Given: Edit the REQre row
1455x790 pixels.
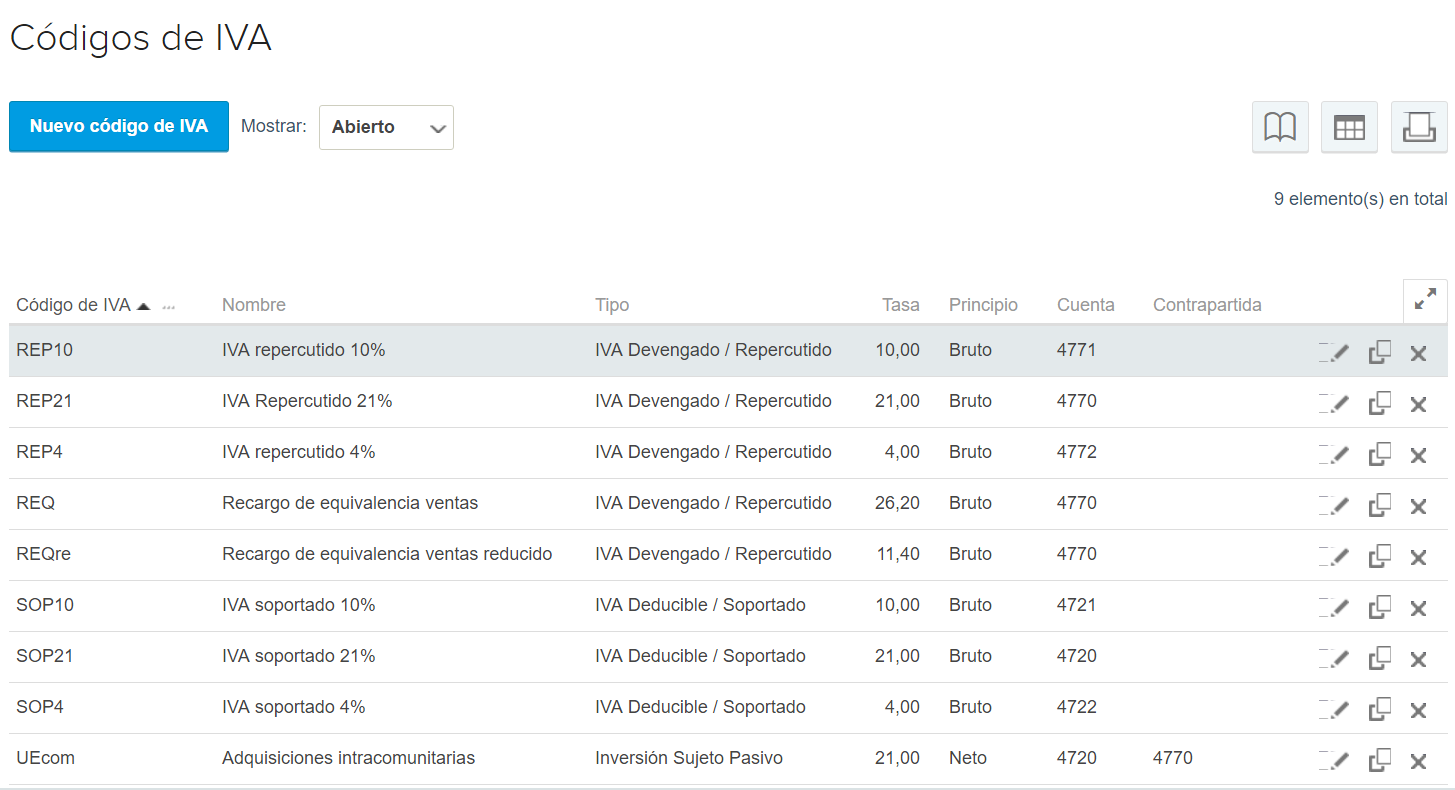Looking at the screenshot, I should (x=1334, y=555).
